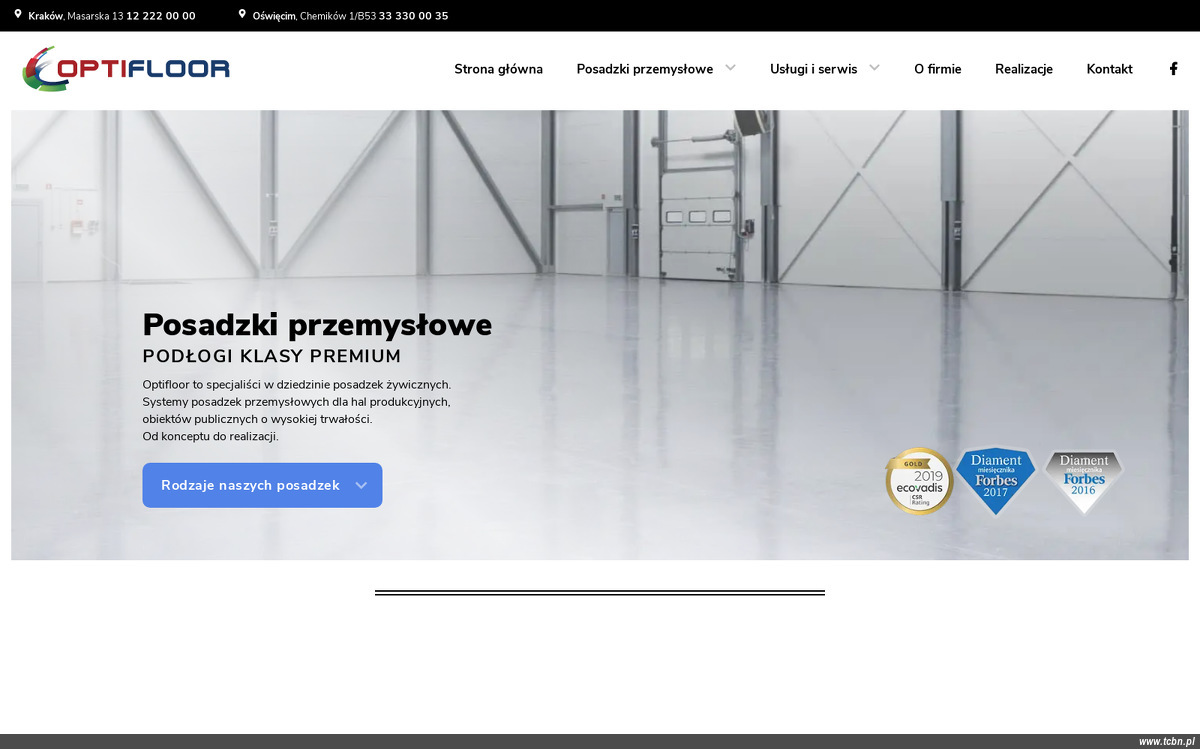Click the Forbes Diament 2017 badge
The height and width of the screenshot is (749, 1200).
995,481
